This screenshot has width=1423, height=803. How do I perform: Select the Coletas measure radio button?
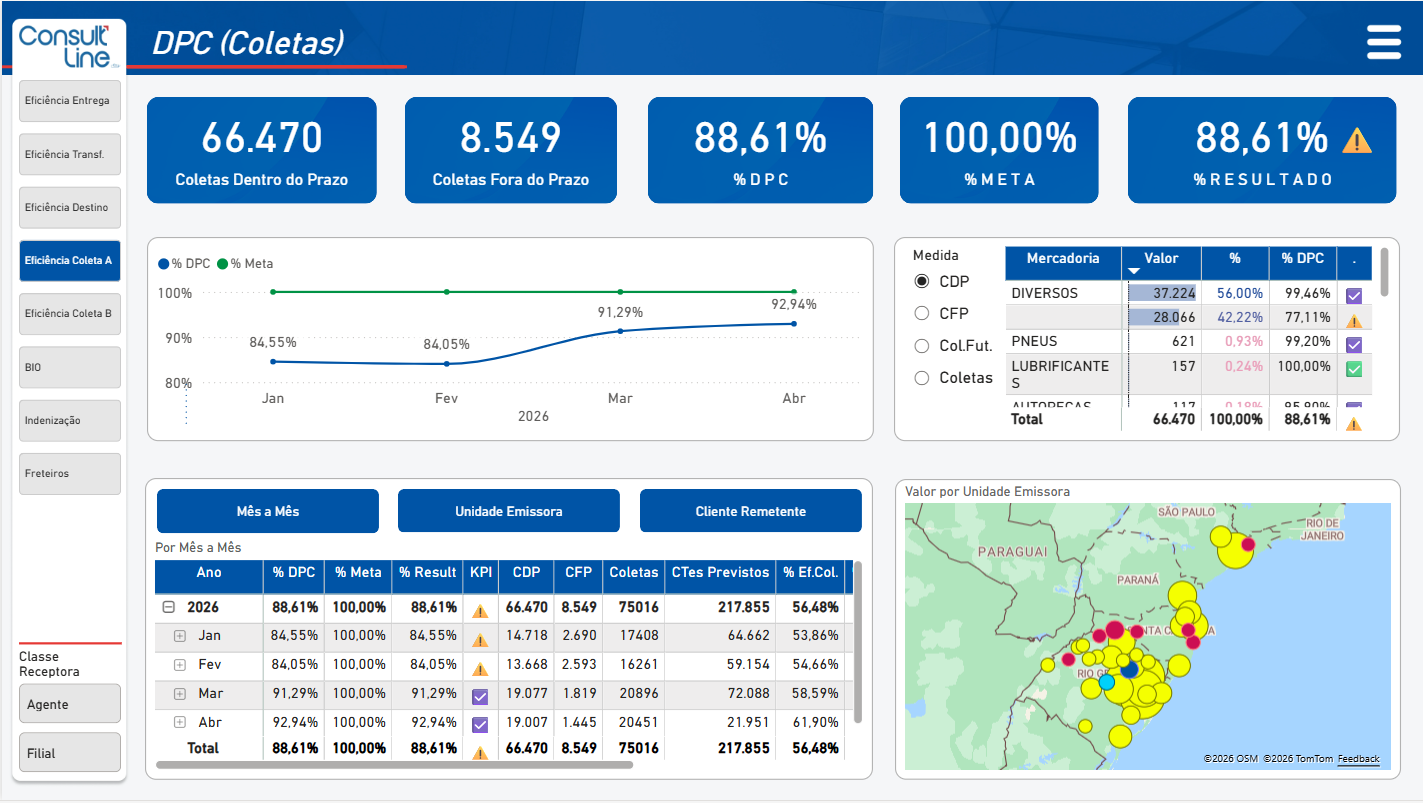[x=922, y=378]
